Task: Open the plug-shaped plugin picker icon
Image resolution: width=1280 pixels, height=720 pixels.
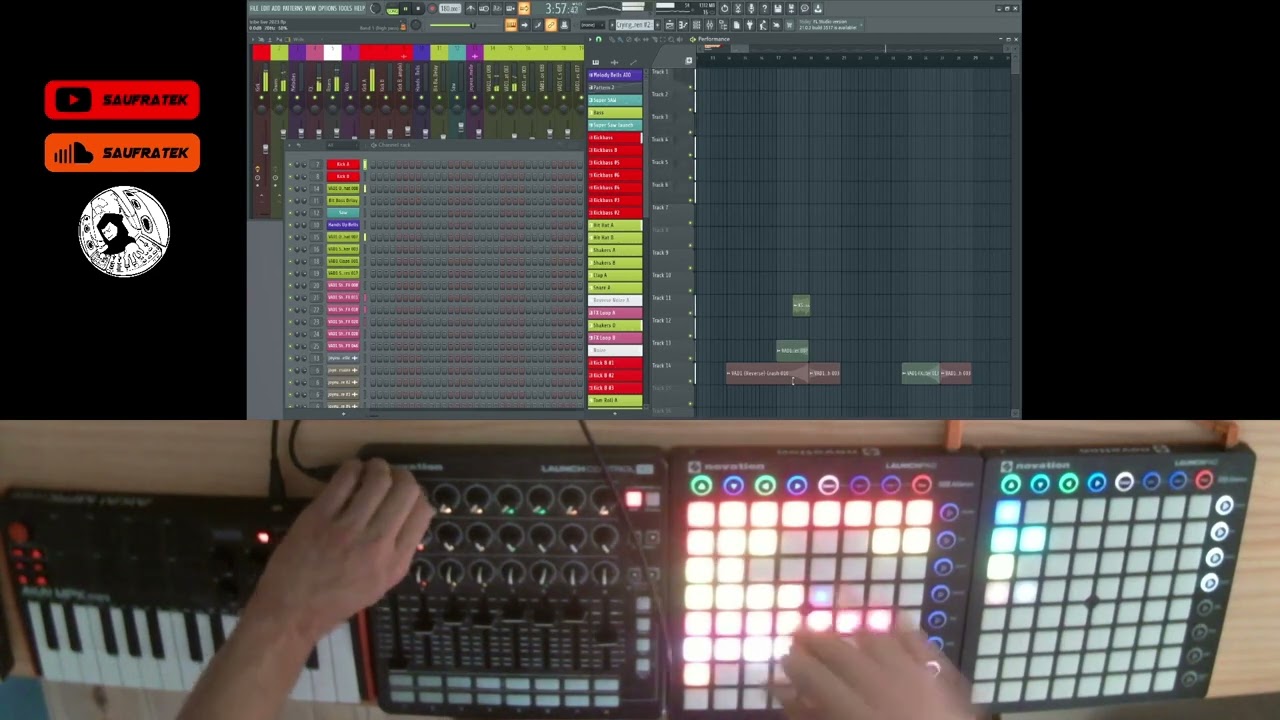Action: [750, 25]
